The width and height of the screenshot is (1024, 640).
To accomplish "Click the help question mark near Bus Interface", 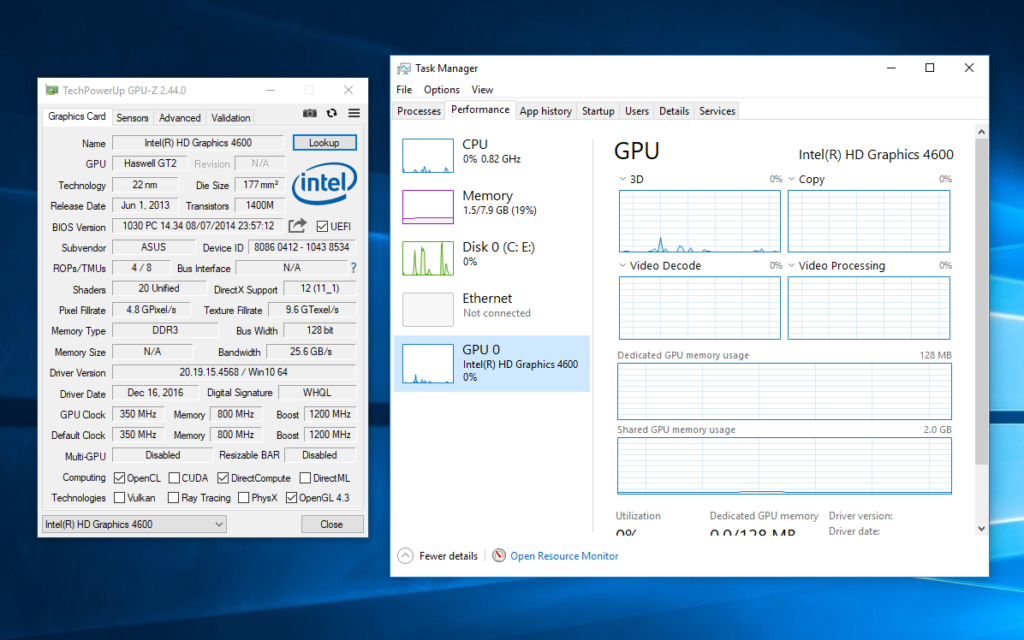I will coord(354,268).
